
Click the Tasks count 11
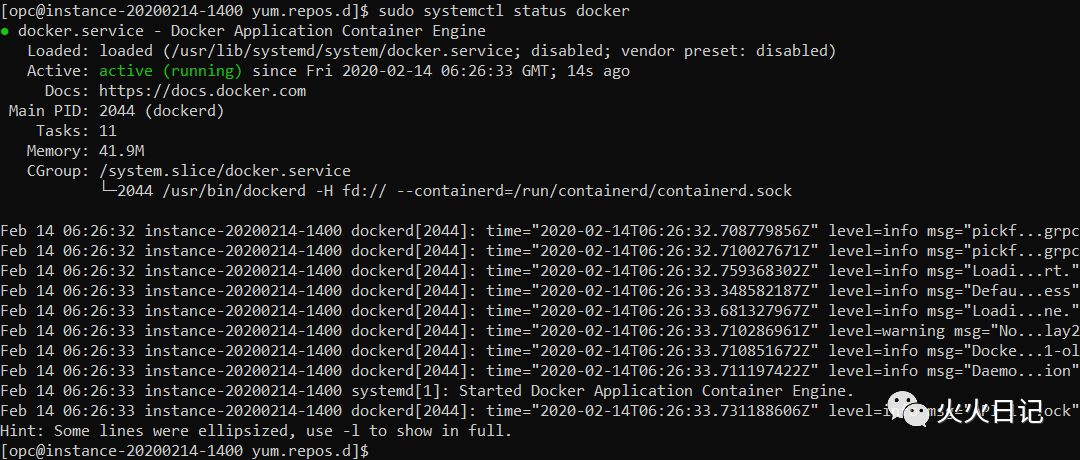108,131
